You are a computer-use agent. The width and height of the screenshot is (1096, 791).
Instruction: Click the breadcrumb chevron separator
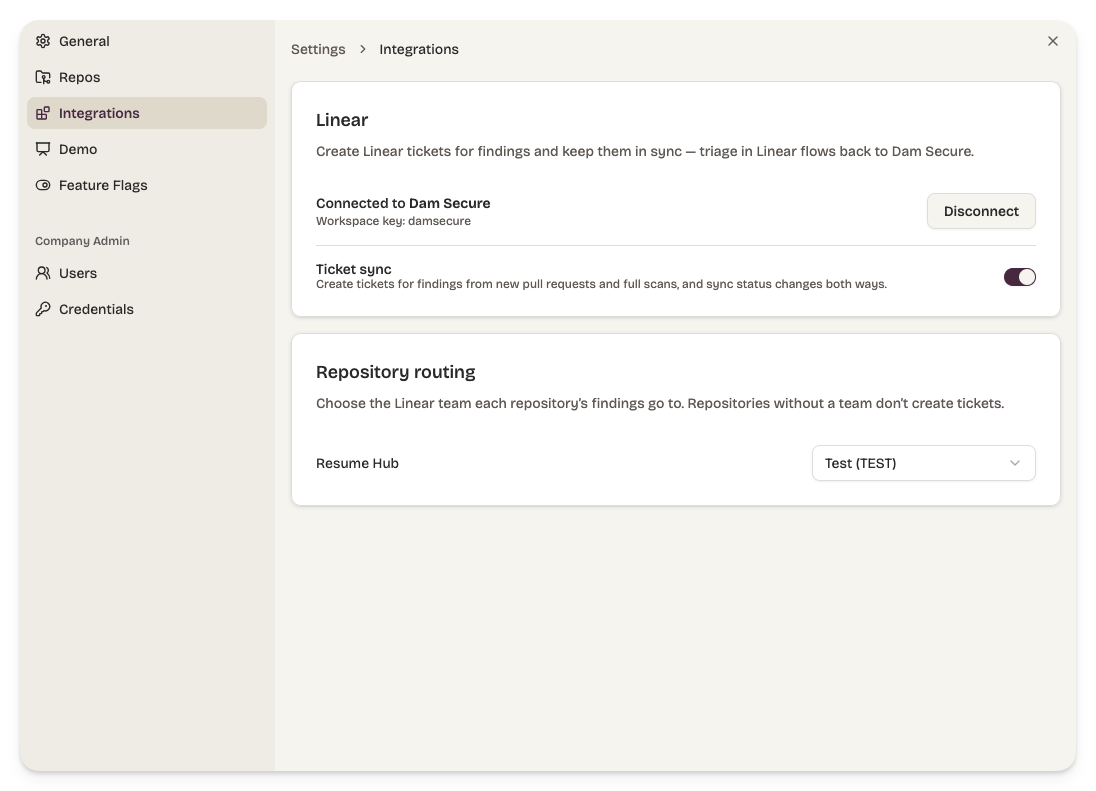click(363, 49)
